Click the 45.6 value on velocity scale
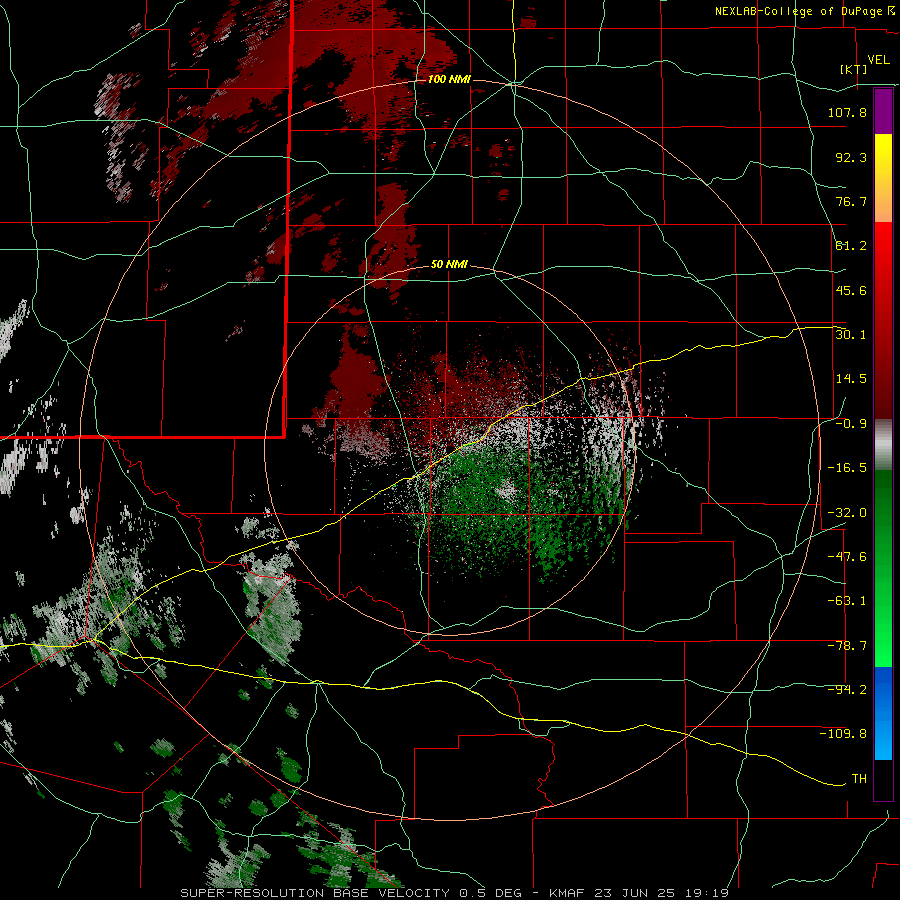This screenshot has height=900, width=900. 851,290
